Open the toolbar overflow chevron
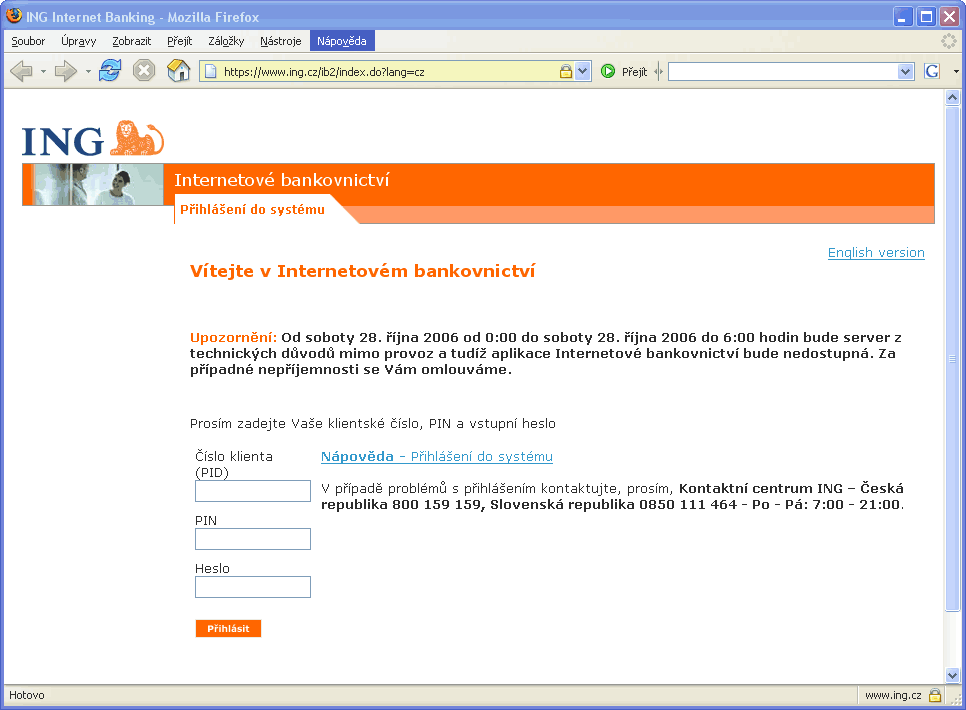The image size is (966, 710). click(x=956, y=71)
